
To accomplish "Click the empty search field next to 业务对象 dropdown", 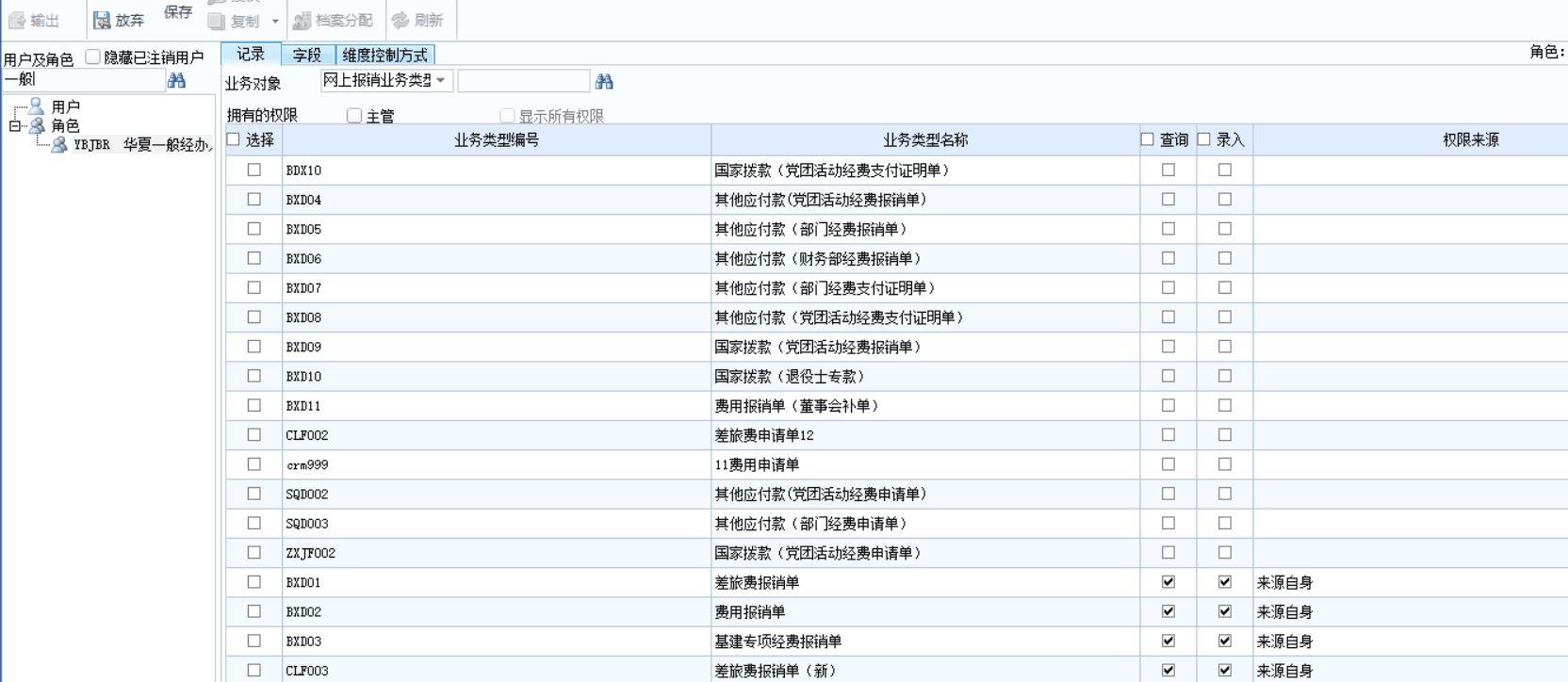I will click(x=523, y=81).
